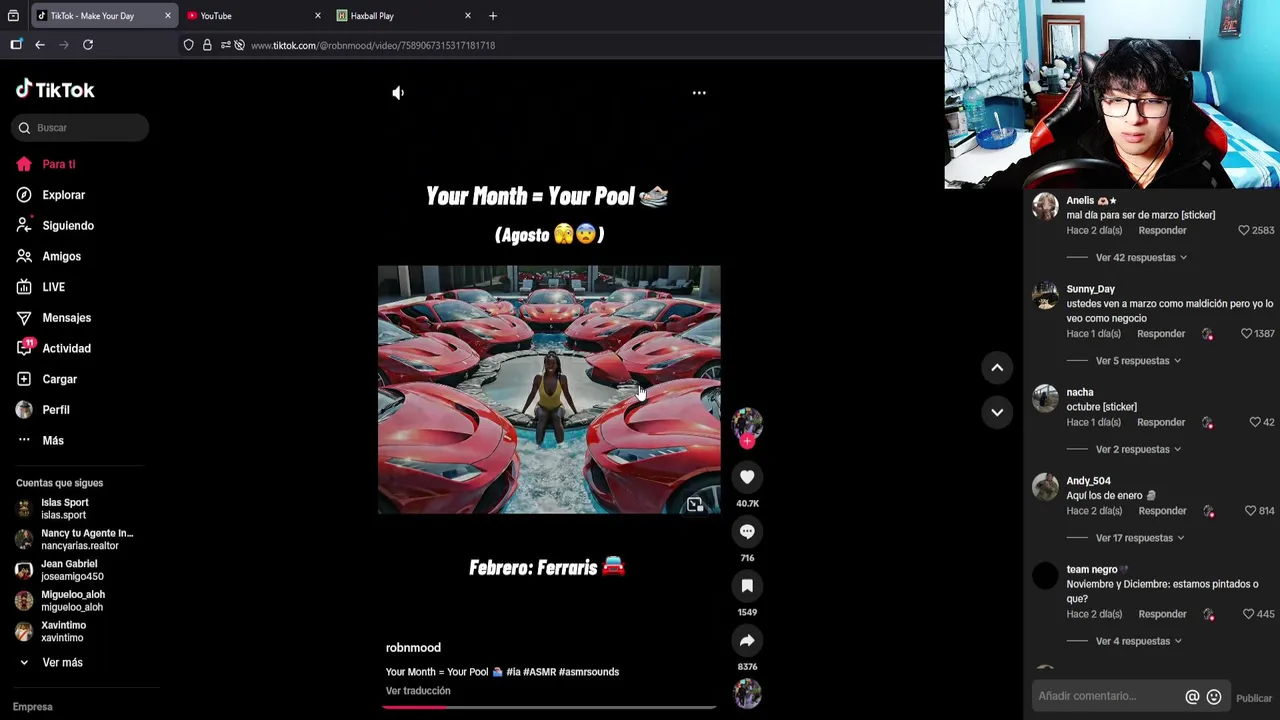
Task: Expand Ver 42 respuestas
Action: click(1141, 258)
